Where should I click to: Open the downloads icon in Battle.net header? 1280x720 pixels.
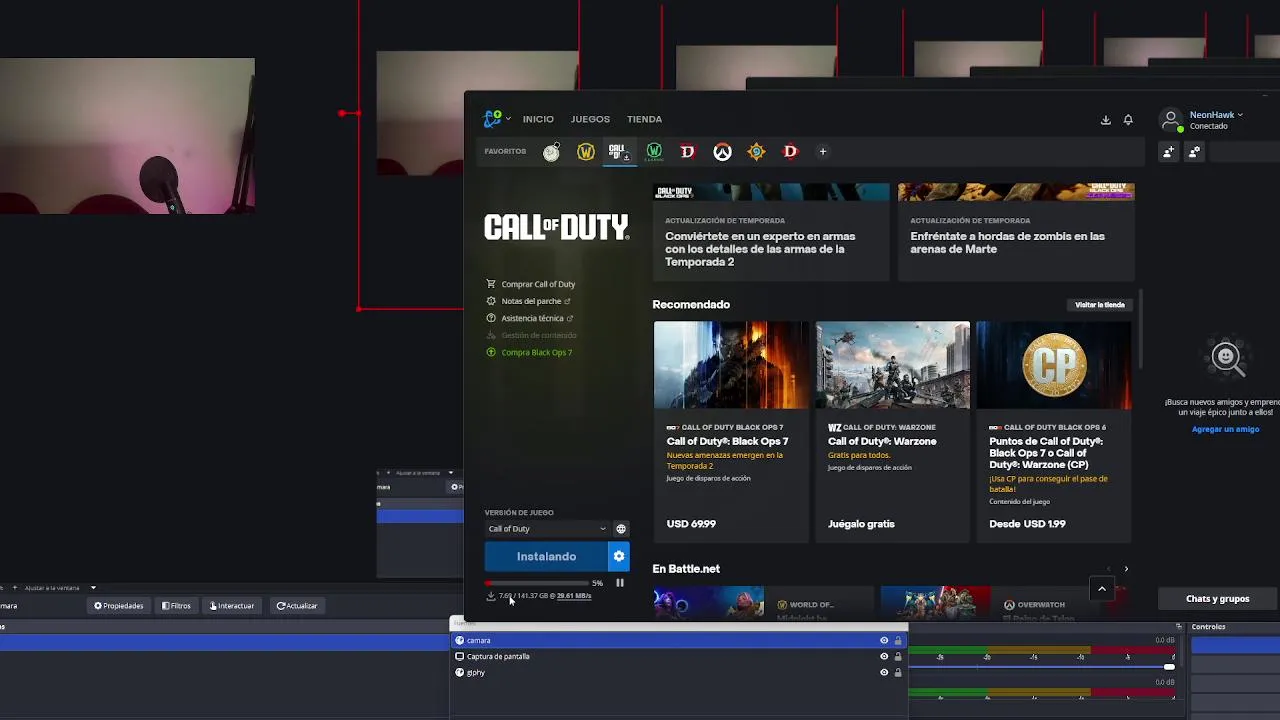tap(1105, 120)
